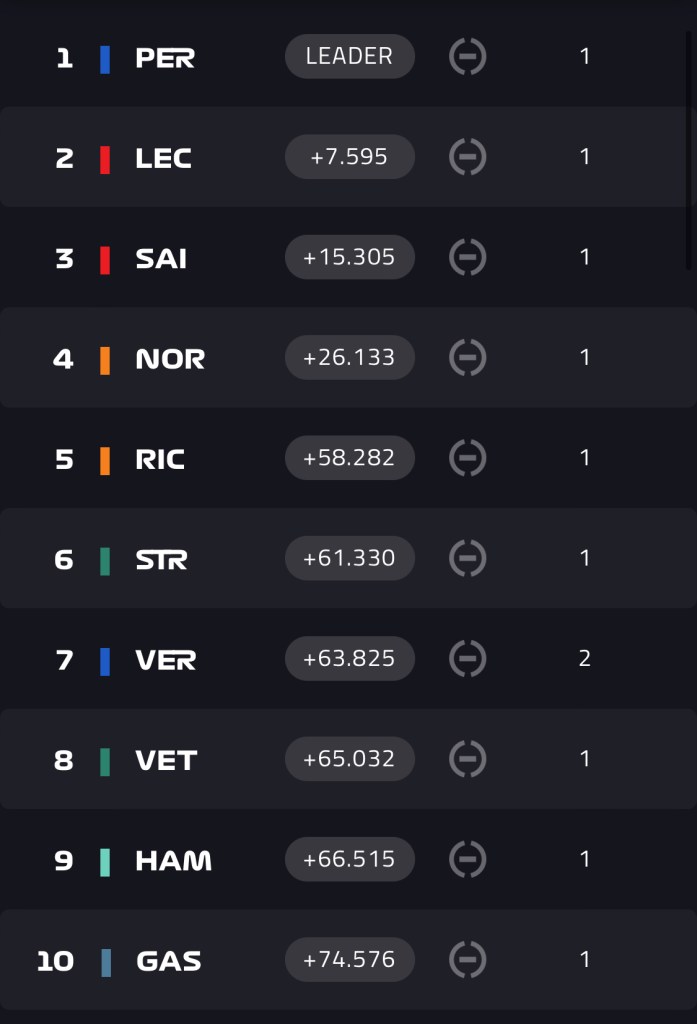This screenshot has width=697, height=1024.
Task: Click the tyre icon in PER's row
Action: (468, 57)
